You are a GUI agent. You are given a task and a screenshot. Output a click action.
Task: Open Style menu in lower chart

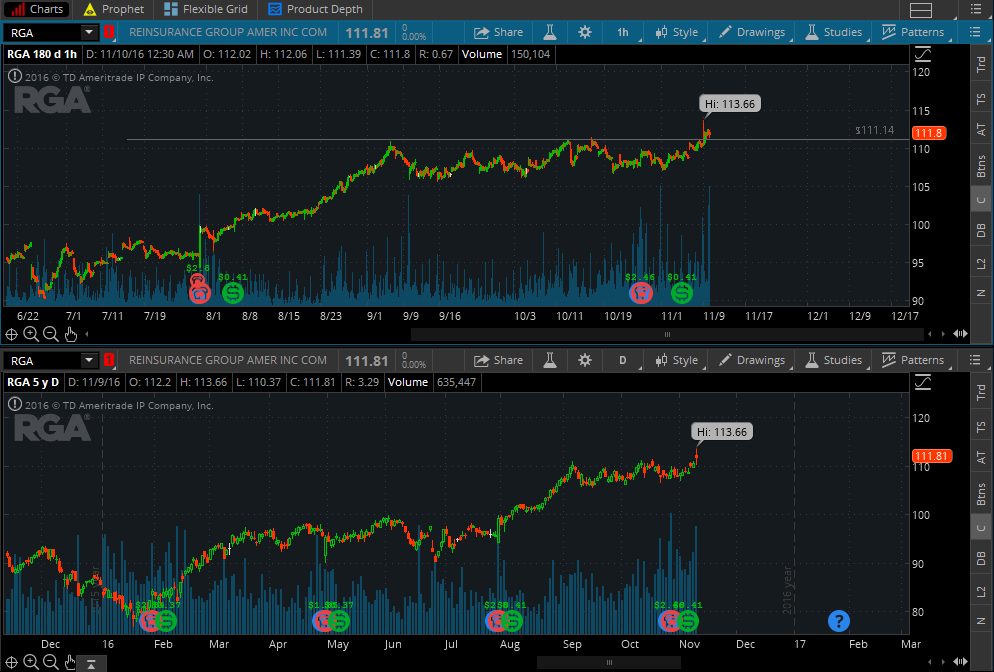[x=676, y=360]
